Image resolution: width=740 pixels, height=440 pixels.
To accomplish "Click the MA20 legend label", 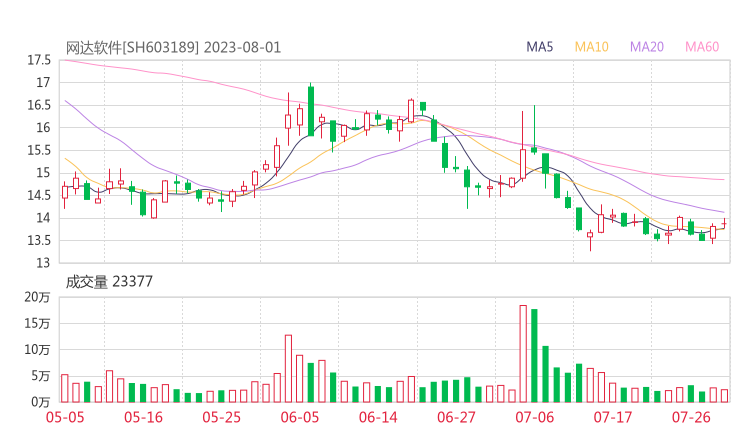I will point(647,47).
